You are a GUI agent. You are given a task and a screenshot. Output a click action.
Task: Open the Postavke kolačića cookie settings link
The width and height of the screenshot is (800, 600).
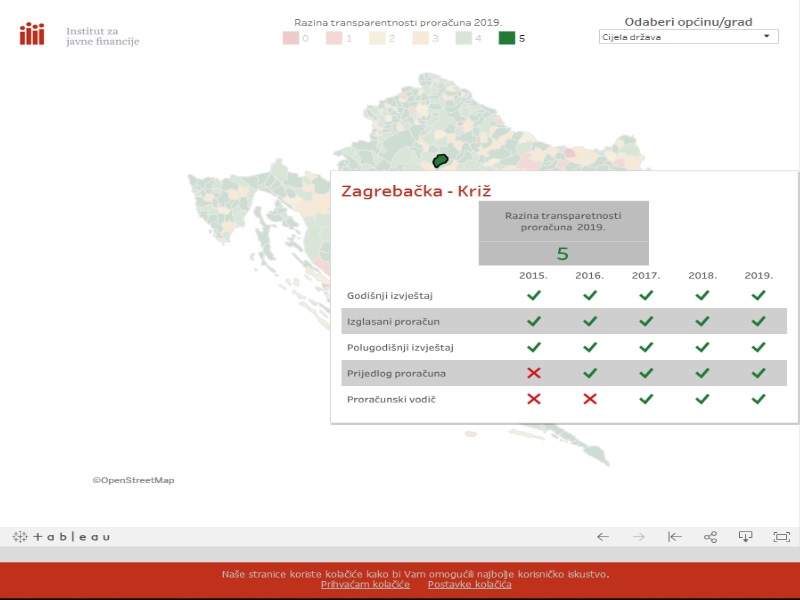pyautogui.click(x=469, y=585)
